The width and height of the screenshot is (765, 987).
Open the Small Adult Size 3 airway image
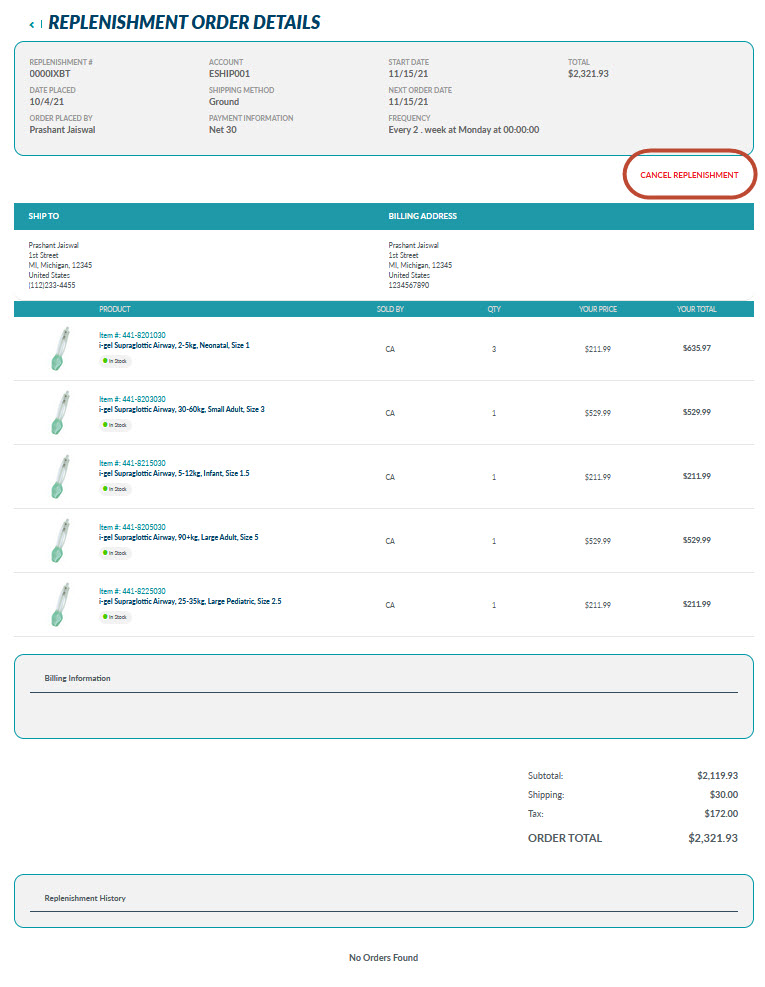pyautogui.click(x=58, y=413)
